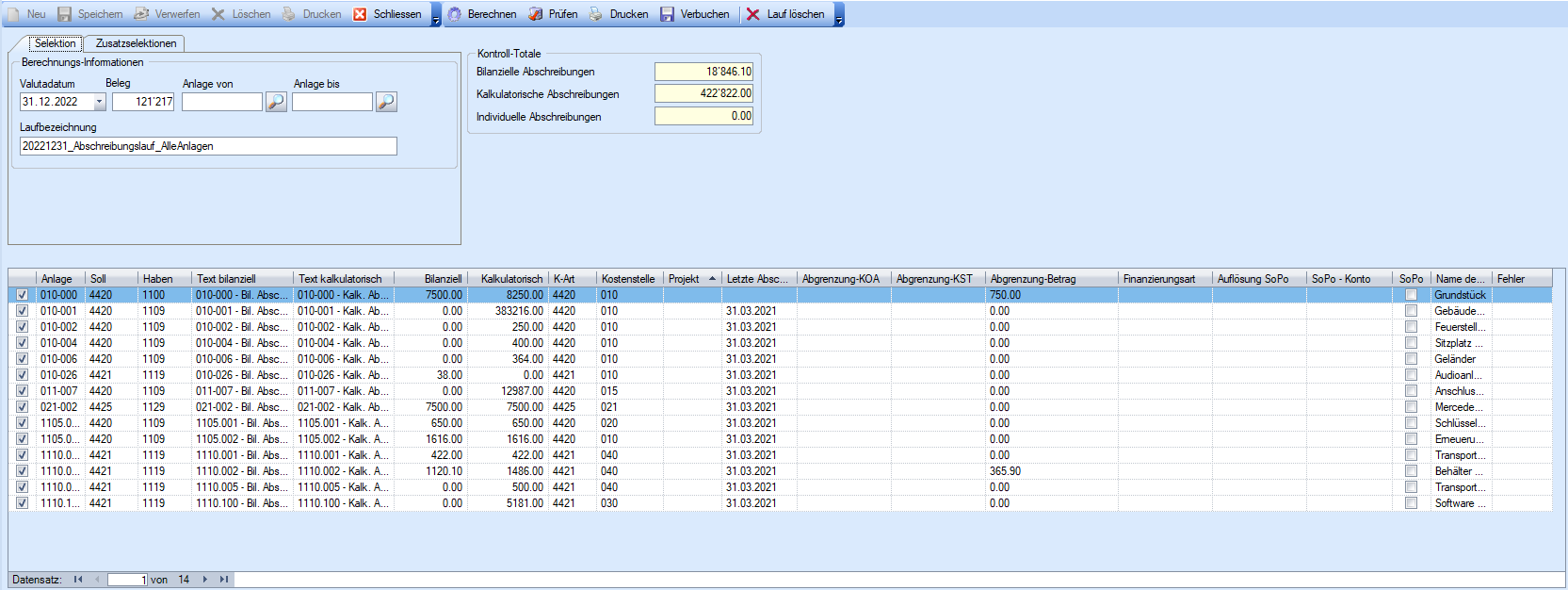
Task: Jump to last record in navigator
Action: (x=223, y=580)
